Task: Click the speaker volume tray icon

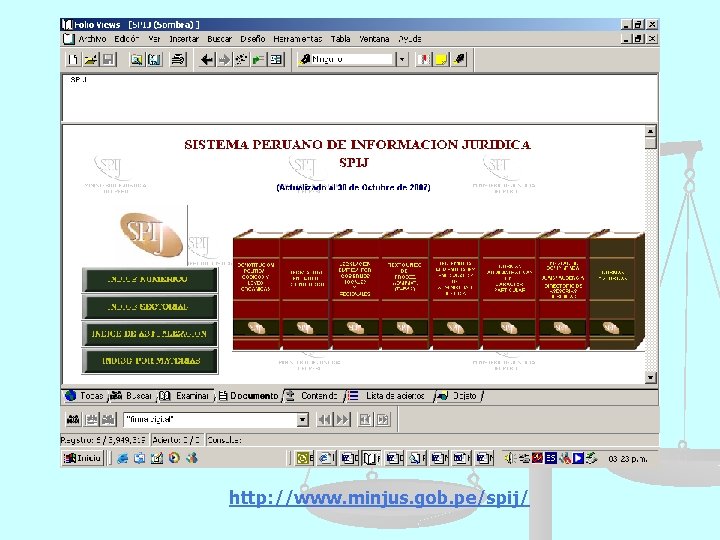Action: coord(510,458)
